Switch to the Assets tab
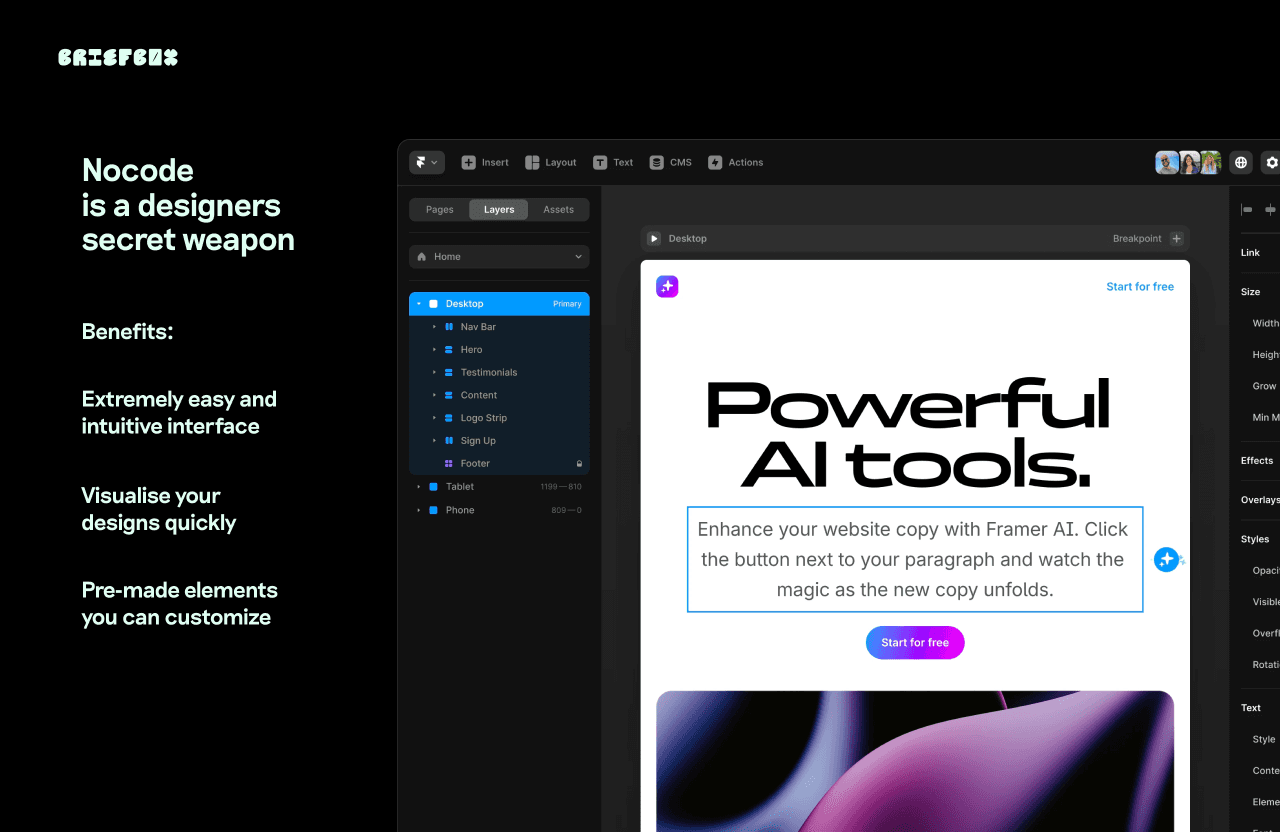Viewport: 1280px width, 832px height. coord(558,209)
